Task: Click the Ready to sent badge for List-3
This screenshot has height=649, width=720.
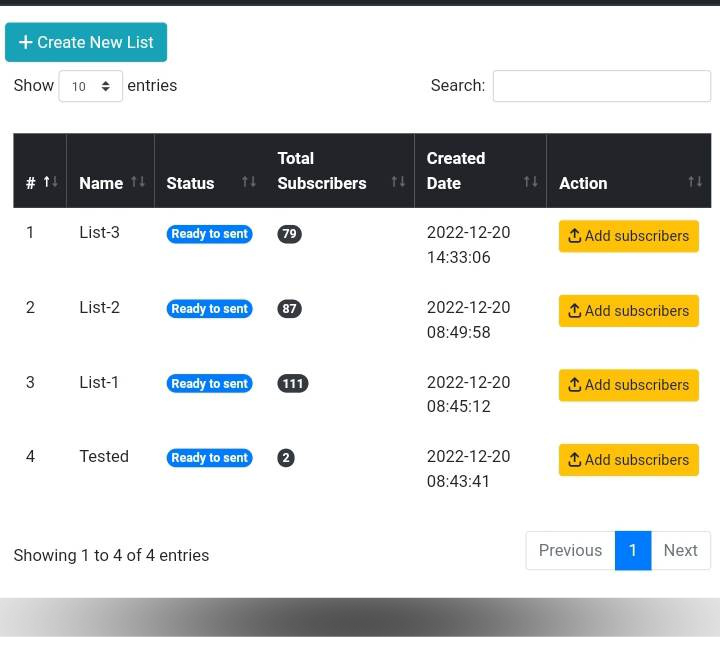Action: click(x=209, y=234)
